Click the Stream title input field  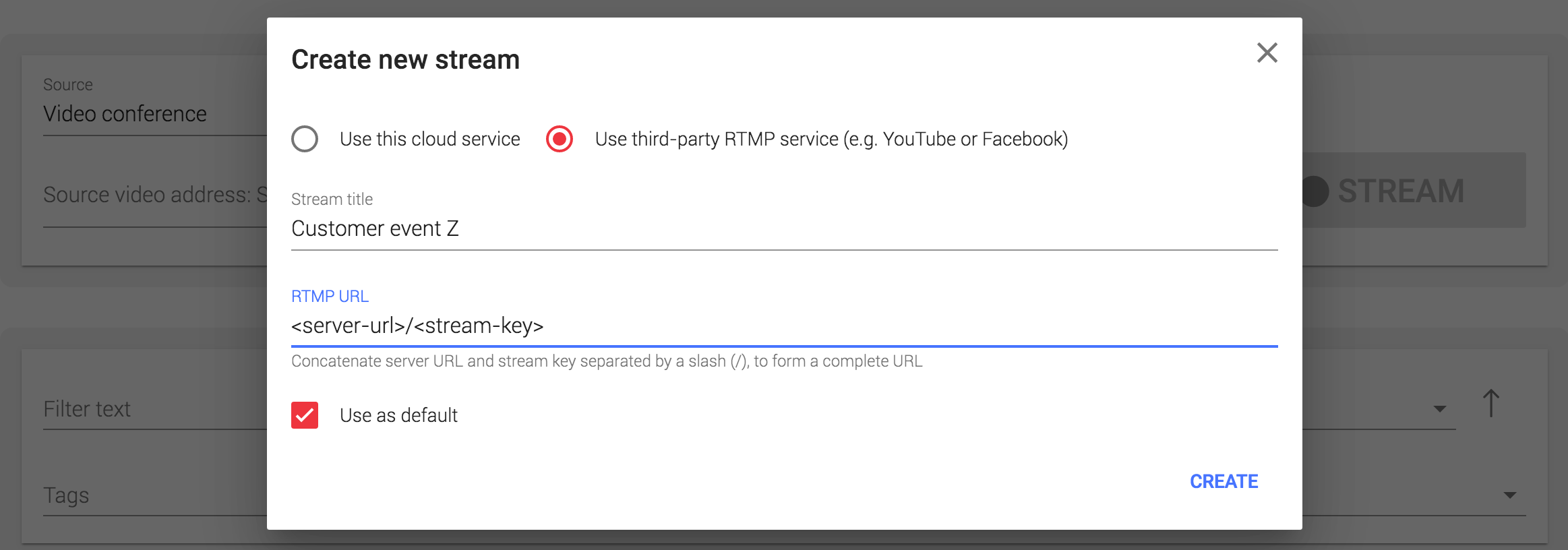783,229
